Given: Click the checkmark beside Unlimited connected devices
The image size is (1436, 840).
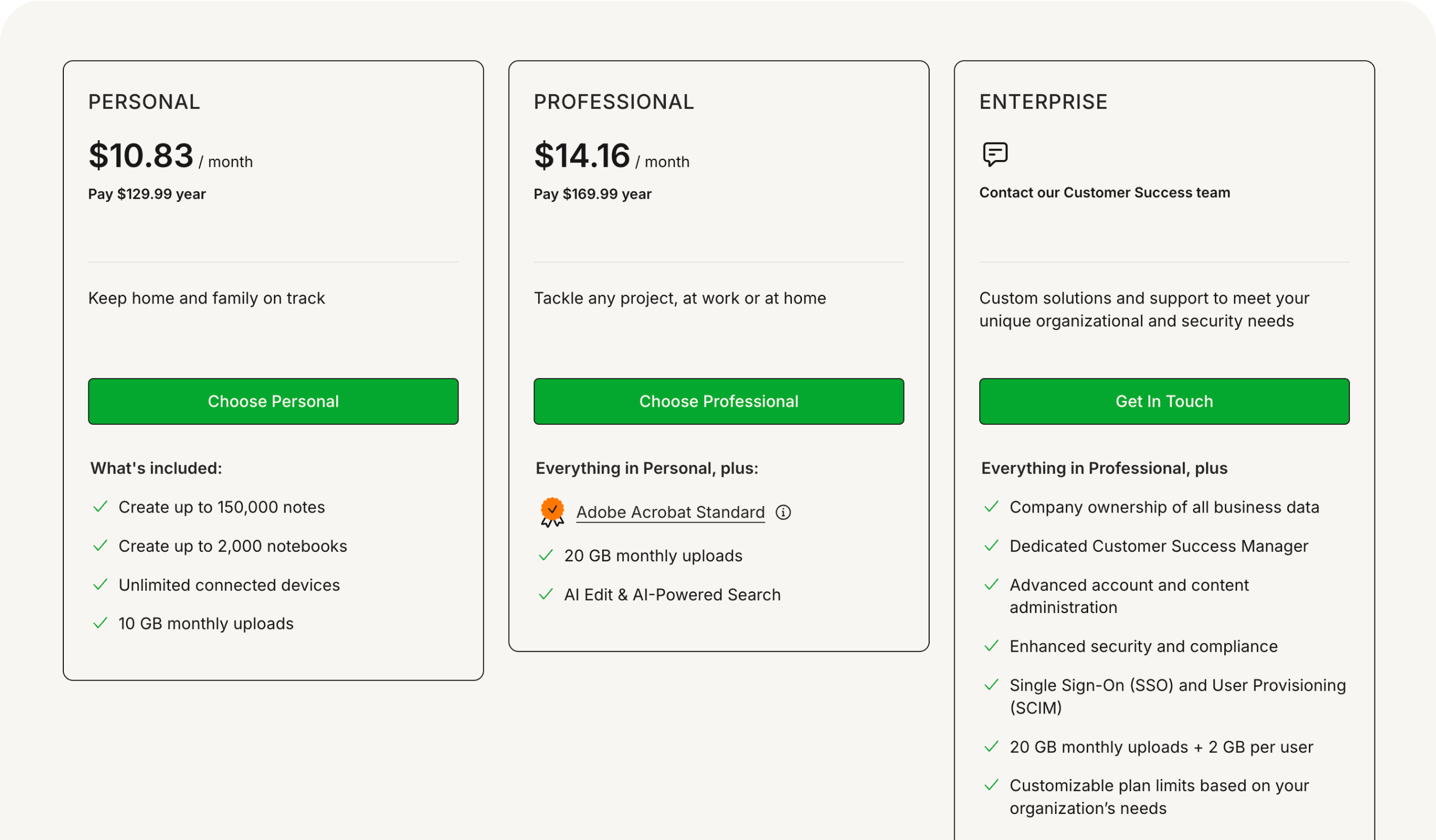Looking at the screenshot, I should (x=101, y=584).
